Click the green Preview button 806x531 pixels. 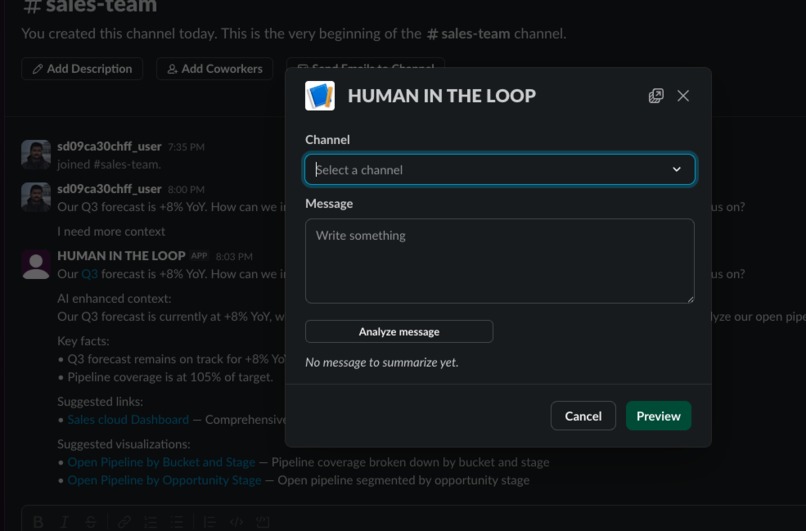pos(658,416)
